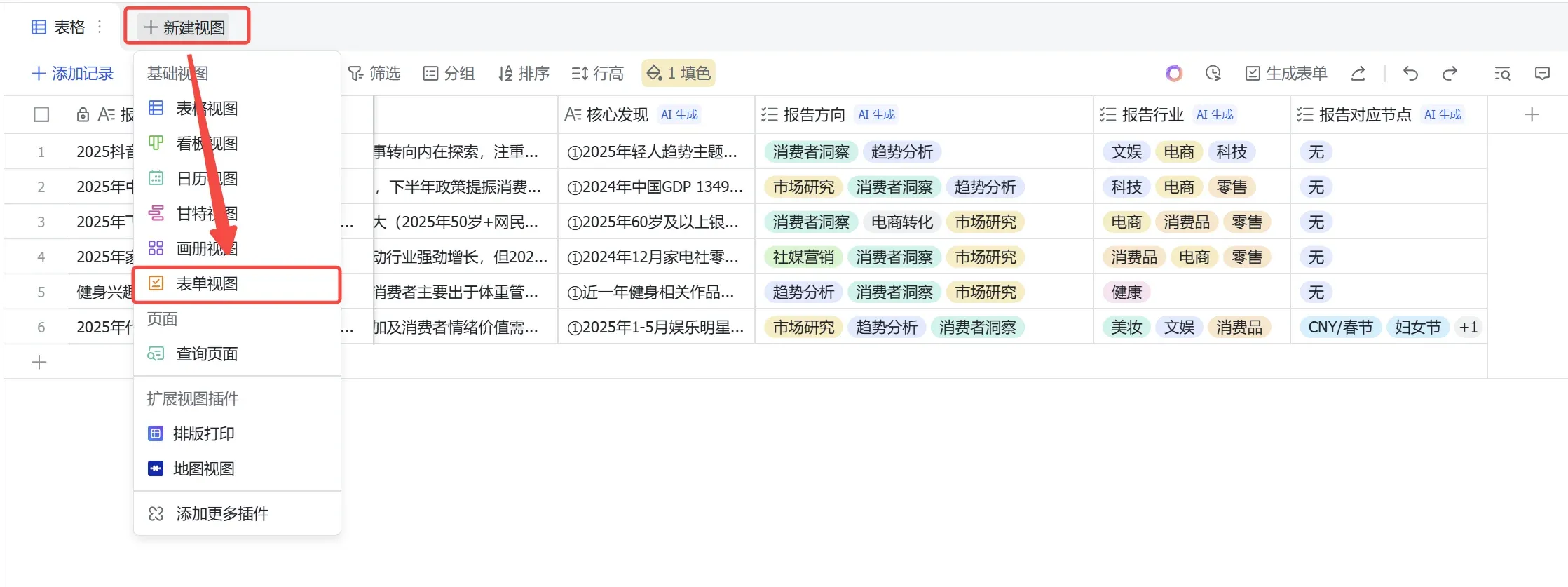The image size is (1568, 587).
Task: Open the 表格 view tab
Action: pos(58,27)
